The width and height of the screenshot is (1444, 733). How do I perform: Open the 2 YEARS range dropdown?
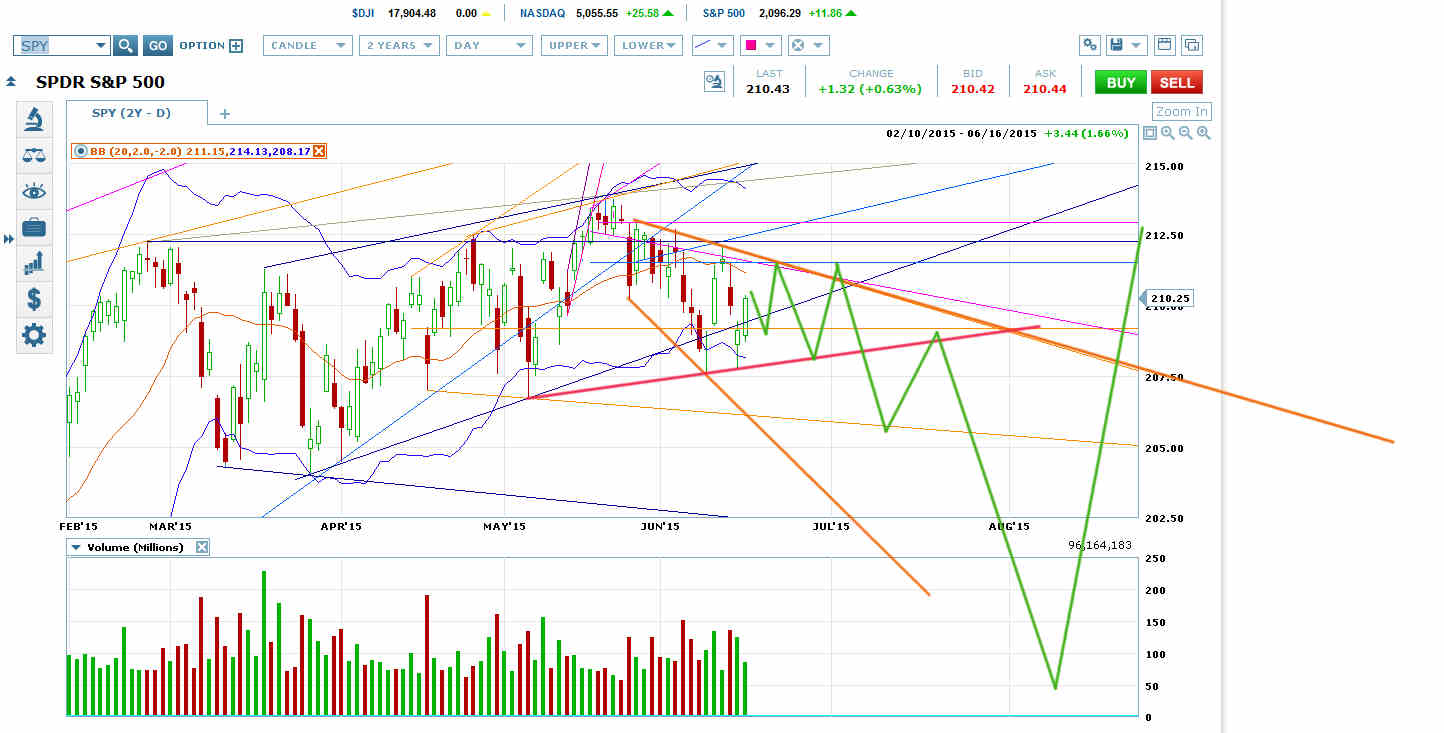(401, 45)
